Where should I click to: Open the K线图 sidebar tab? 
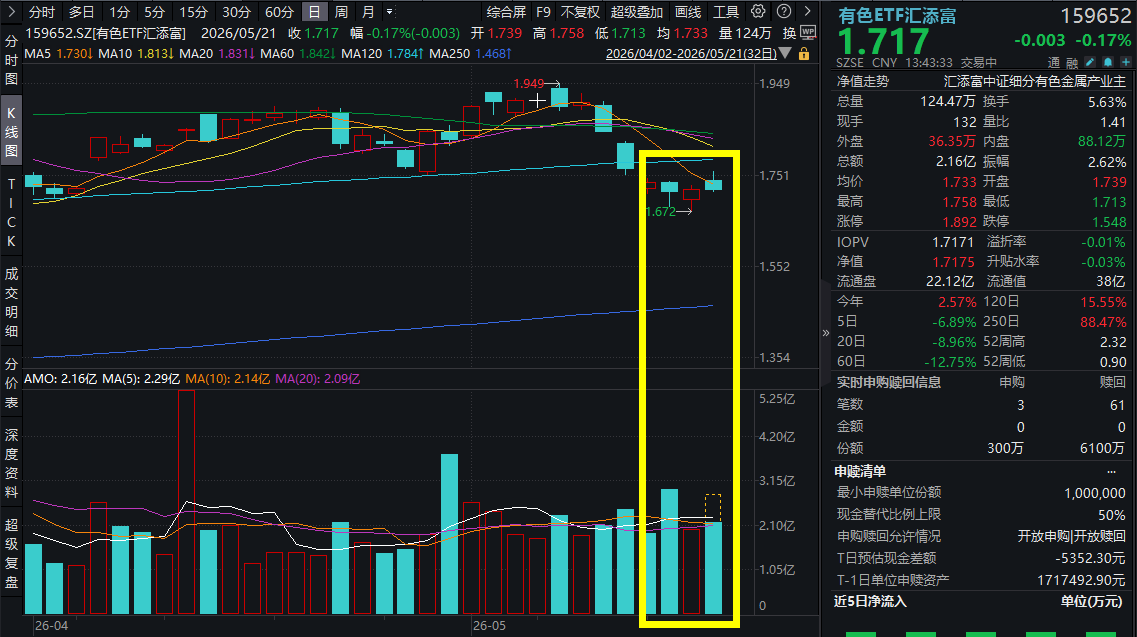click(11, 132)
